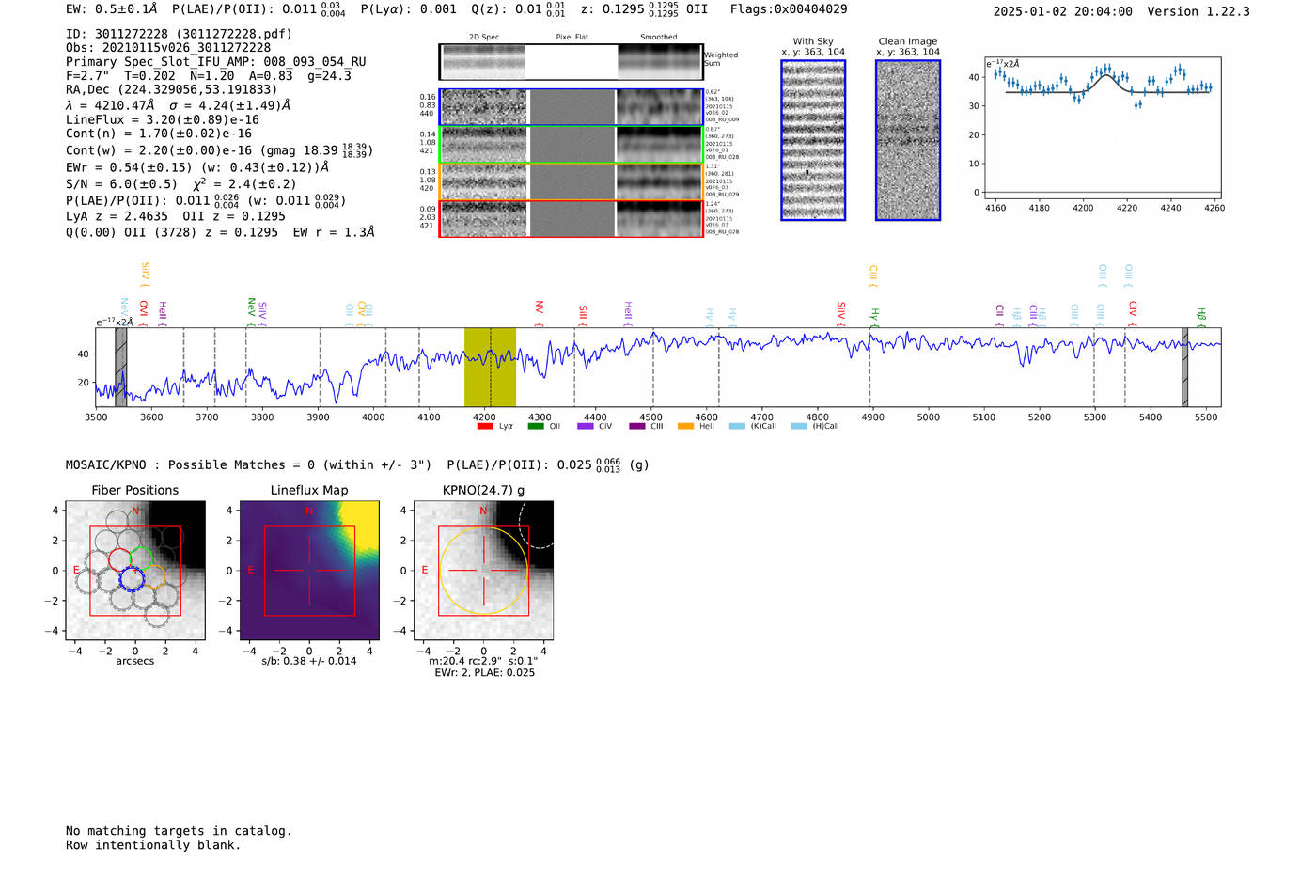The width and height of the screenshot is (1316, 896).
Task: Click the Cont(n) = 1.70 value
Action: (159, 134)
